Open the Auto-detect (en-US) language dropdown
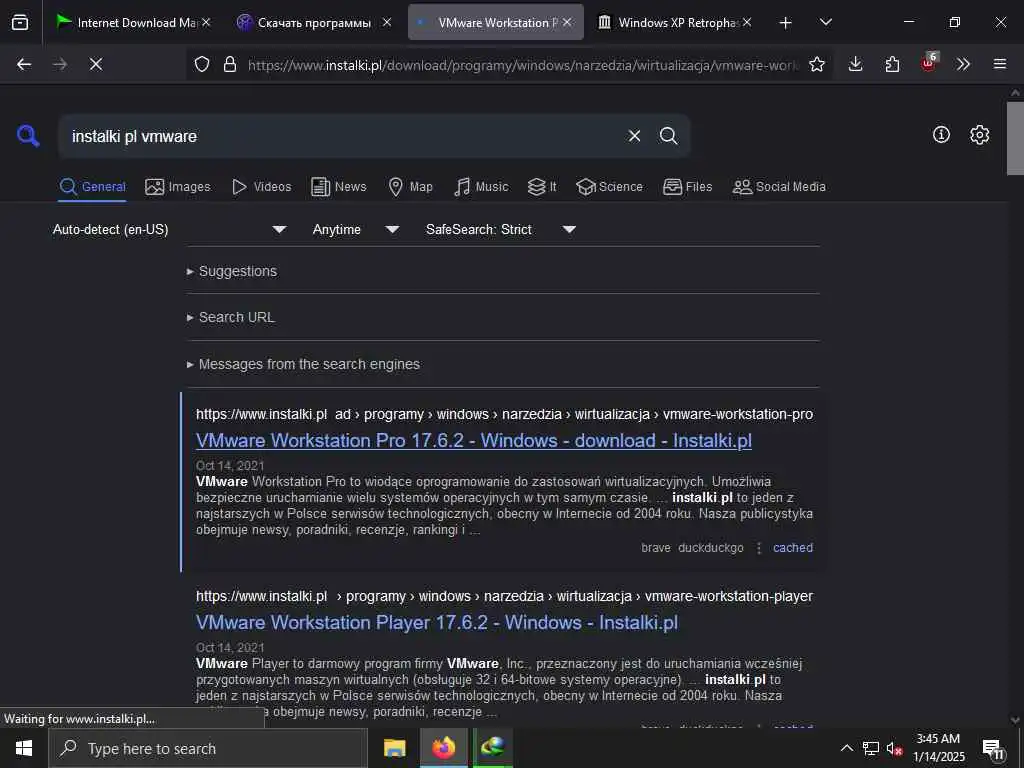 click(169, 229)
